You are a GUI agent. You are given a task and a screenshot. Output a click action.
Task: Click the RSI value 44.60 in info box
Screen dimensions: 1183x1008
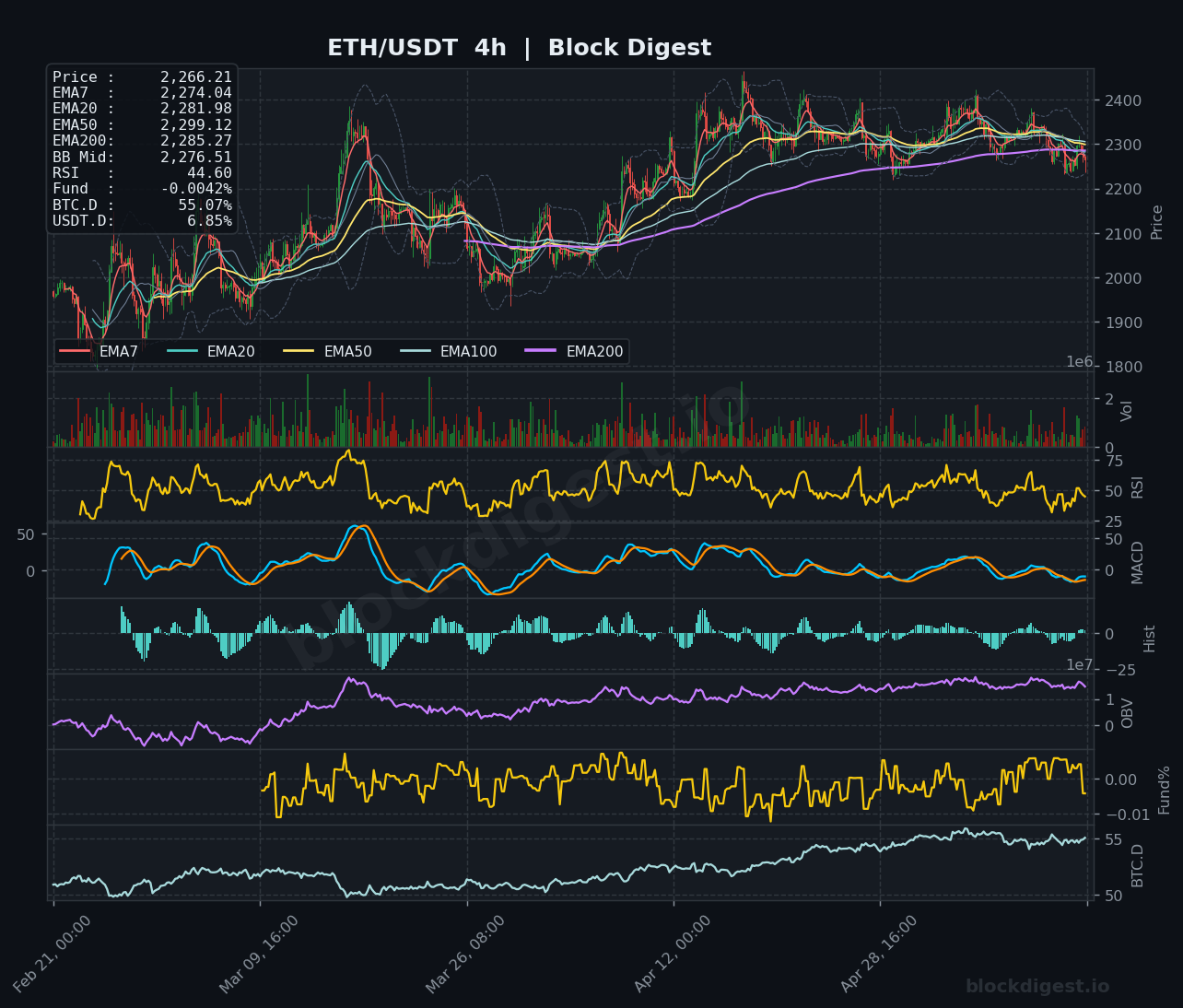point(210,172)
